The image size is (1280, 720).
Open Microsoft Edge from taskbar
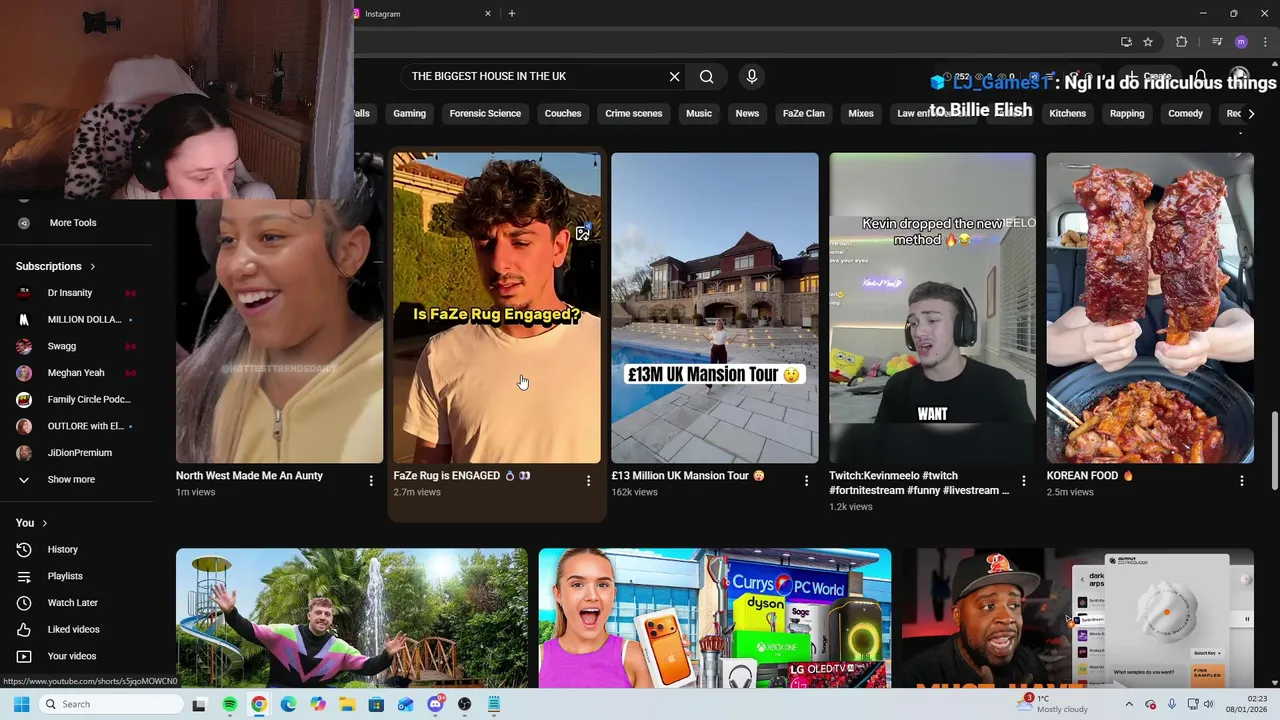pos(288,704)
